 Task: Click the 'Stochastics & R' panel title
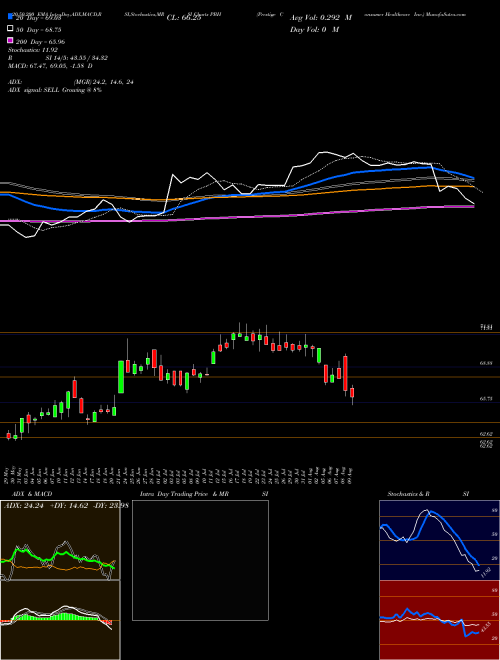409,494
